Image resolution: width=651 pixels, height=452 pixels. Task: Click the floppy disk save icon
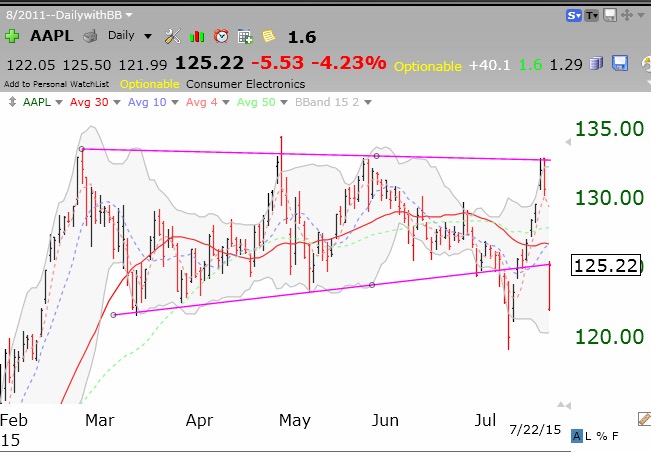pos(619,63)
